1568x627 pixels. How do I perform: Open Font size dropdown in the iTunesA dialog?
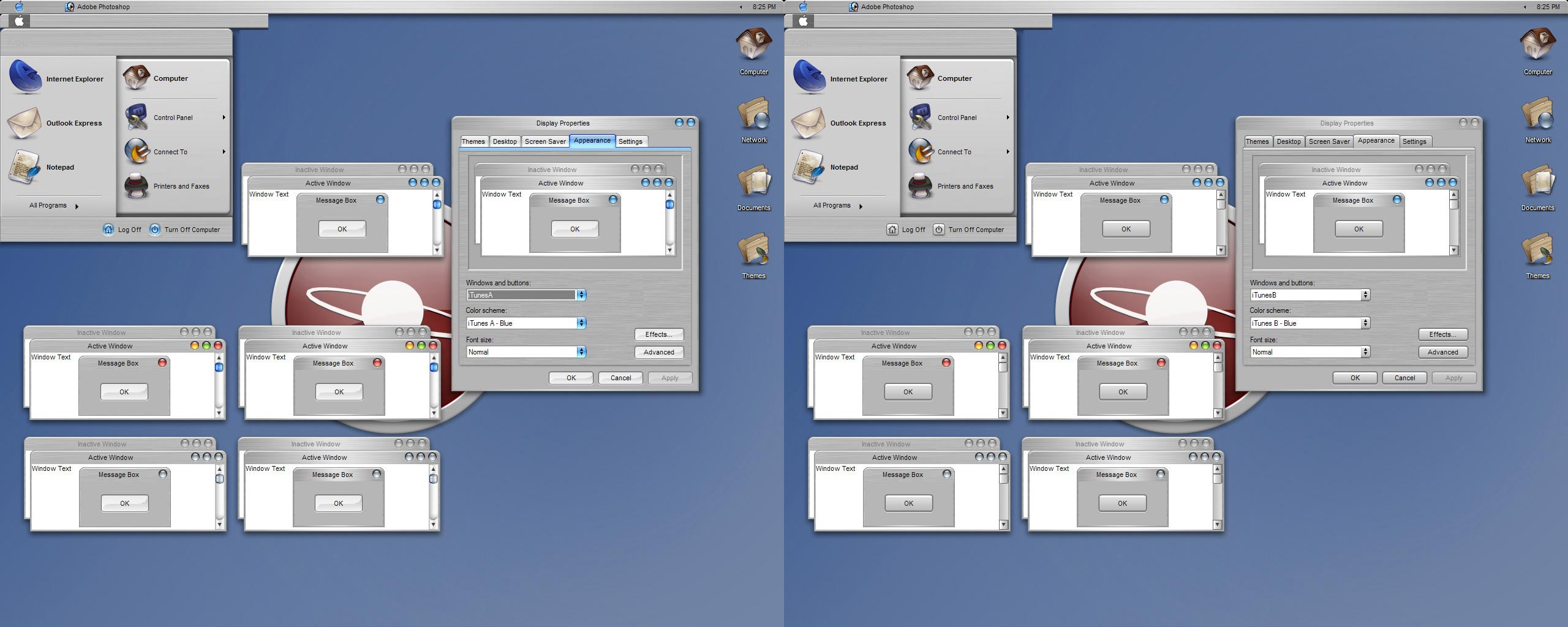[526, 351]
